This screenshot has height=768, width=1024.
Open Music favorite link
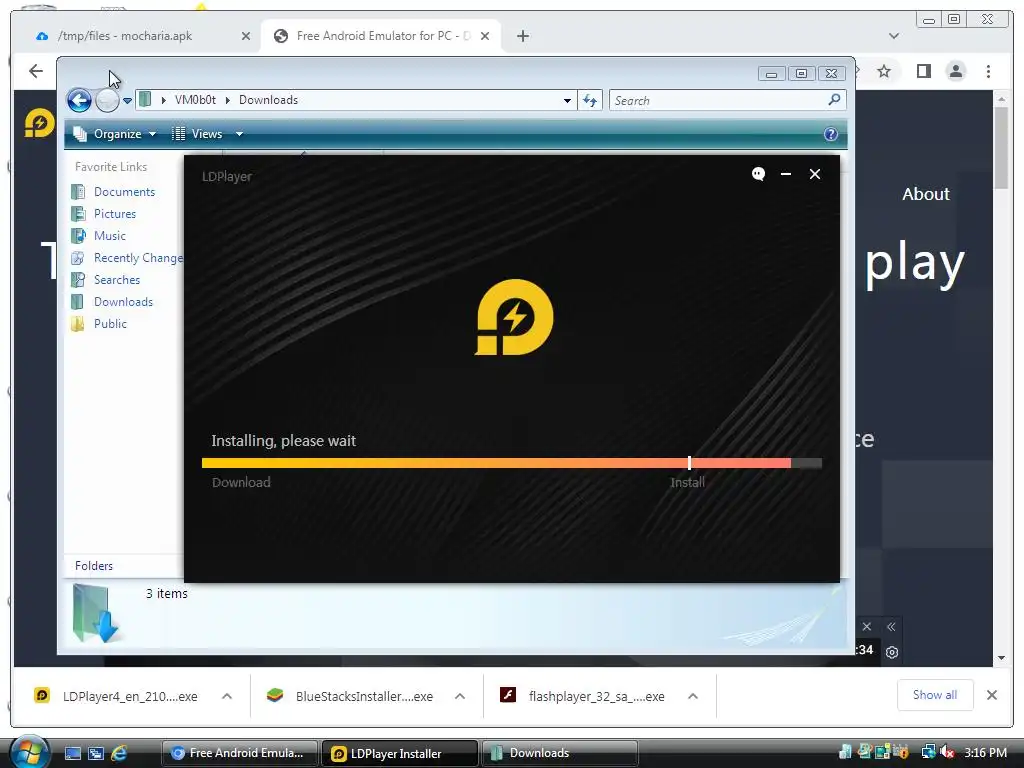(x=110, y=236)
